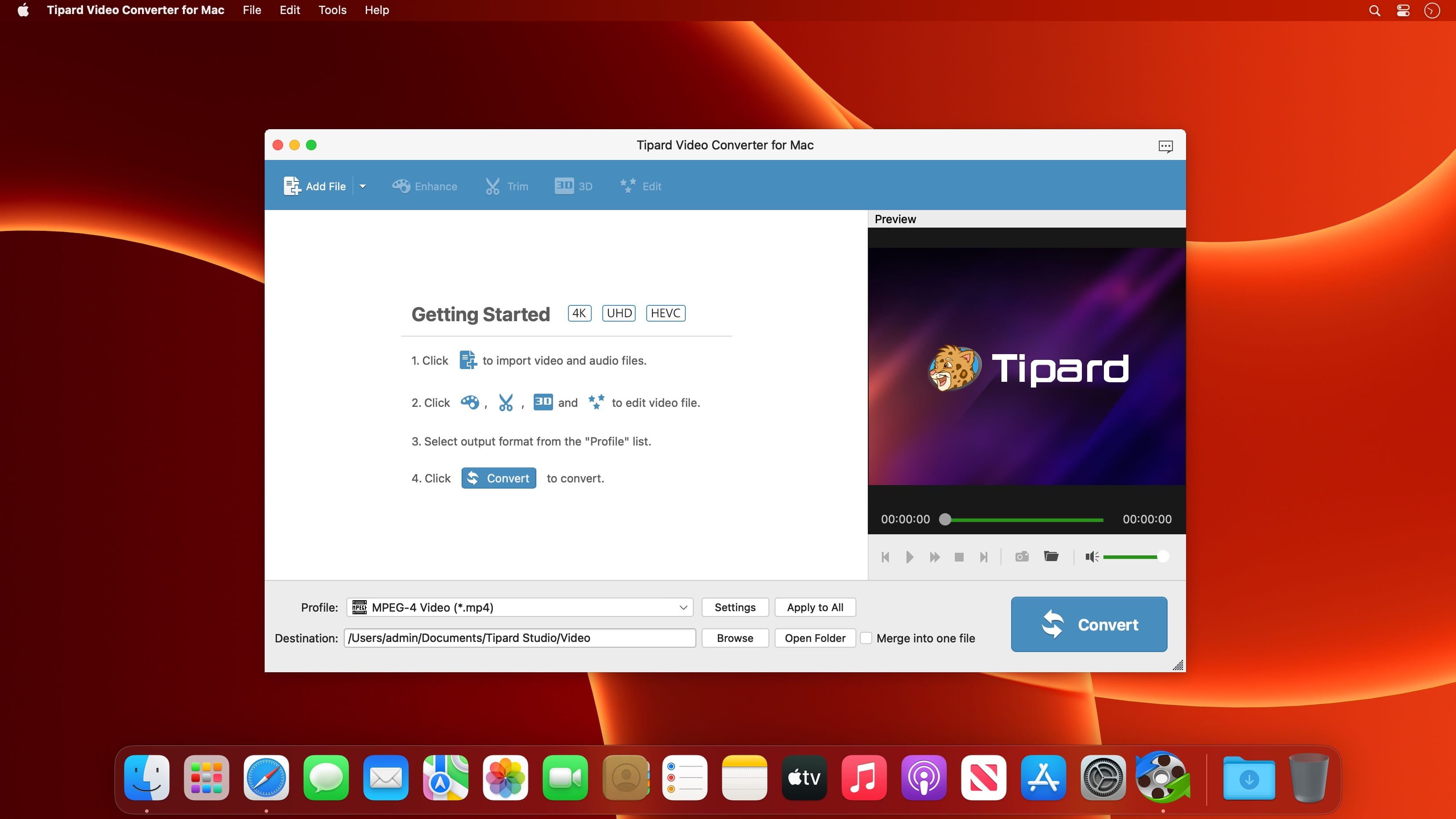Click the Profile Settings button
The image size is (1456, 819).
click(735, 607)
